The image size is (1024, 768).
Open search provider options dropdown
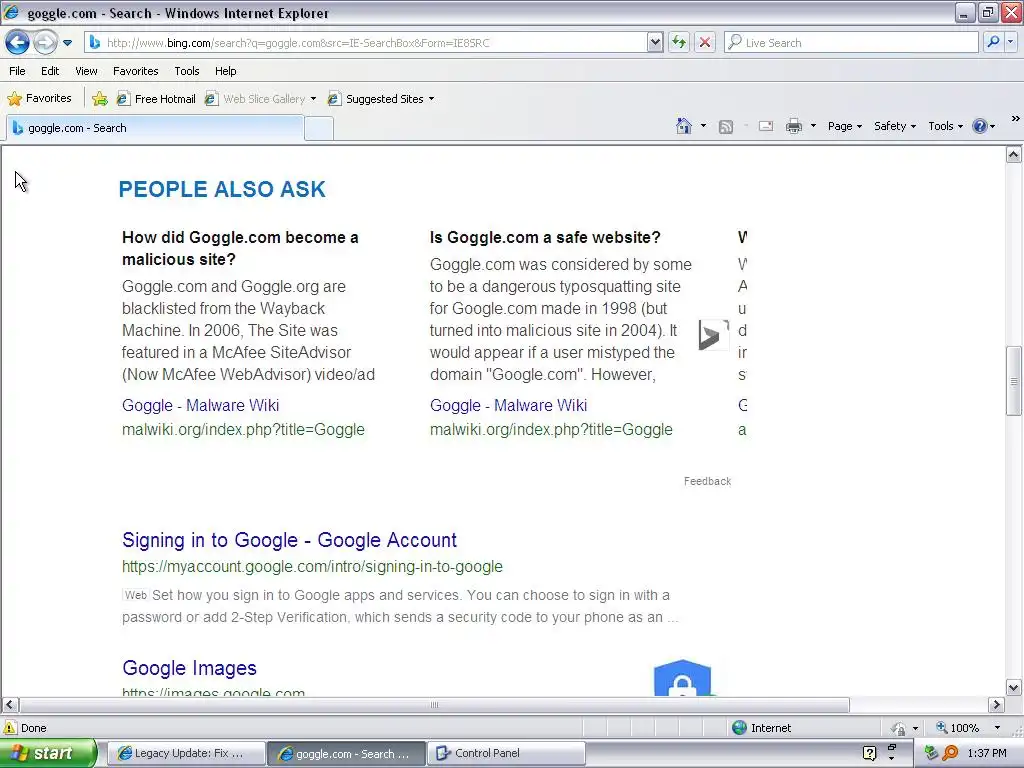(x=1010, y=42)
